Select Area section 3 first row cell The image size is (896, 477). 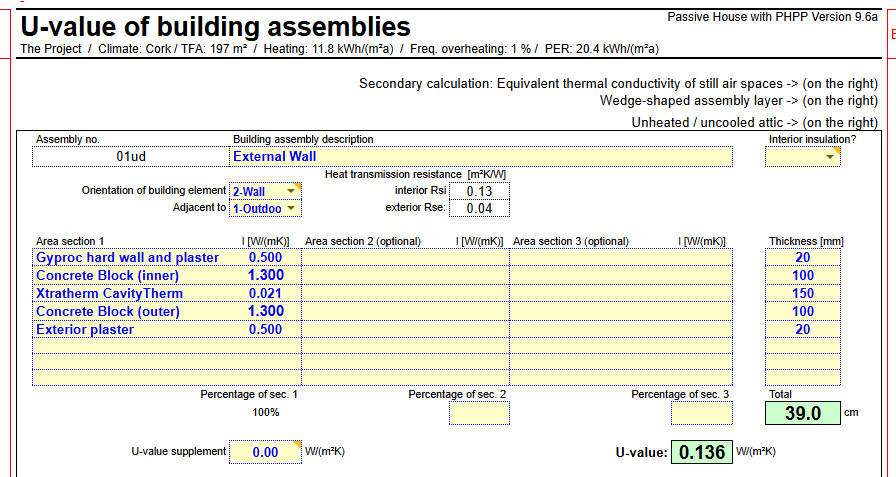tap(621, 258)
